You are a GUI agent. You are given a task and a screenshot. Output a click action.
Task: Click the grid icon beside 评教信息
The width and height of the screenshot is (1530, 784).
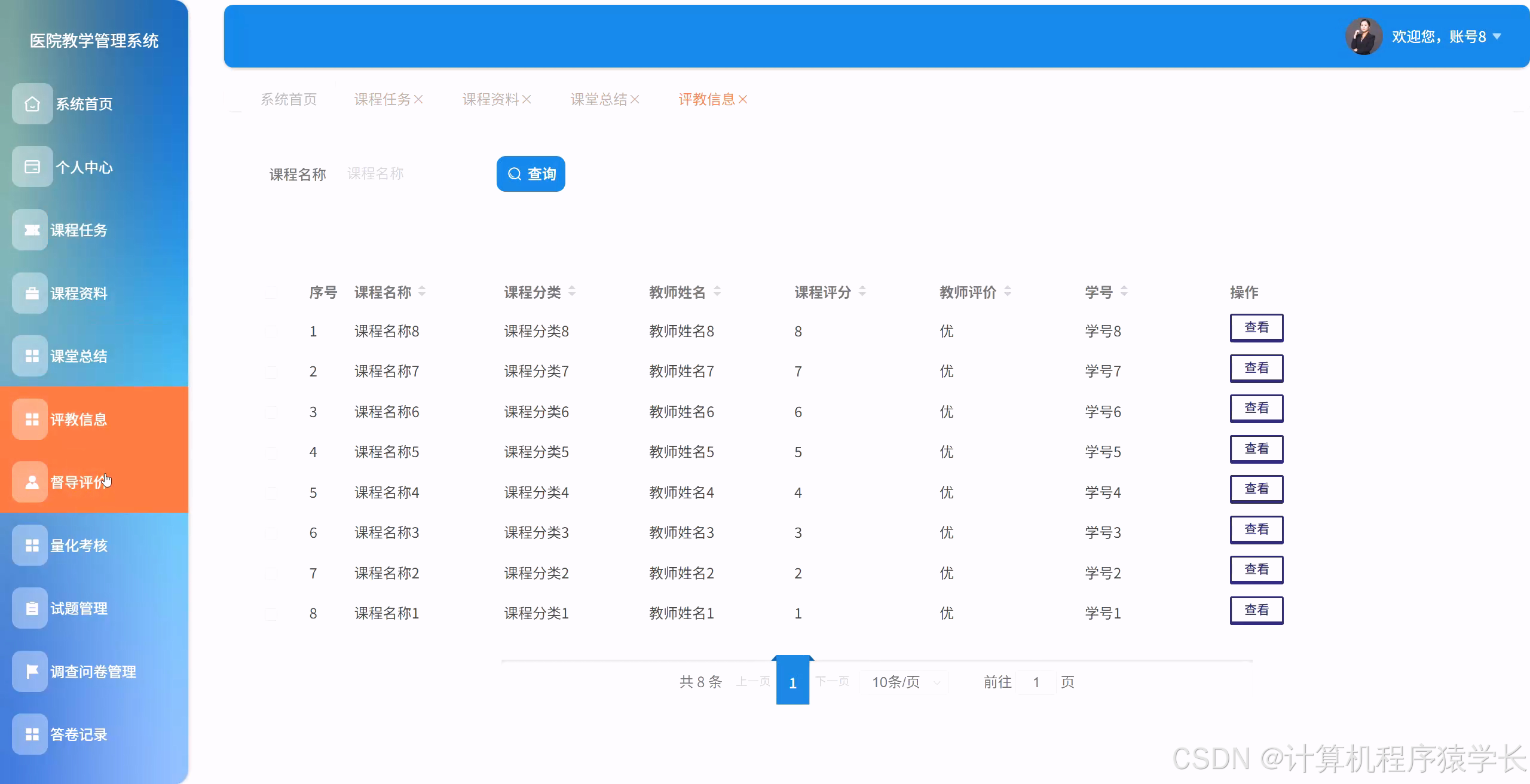pyautogui.click(x=30, y=419)
